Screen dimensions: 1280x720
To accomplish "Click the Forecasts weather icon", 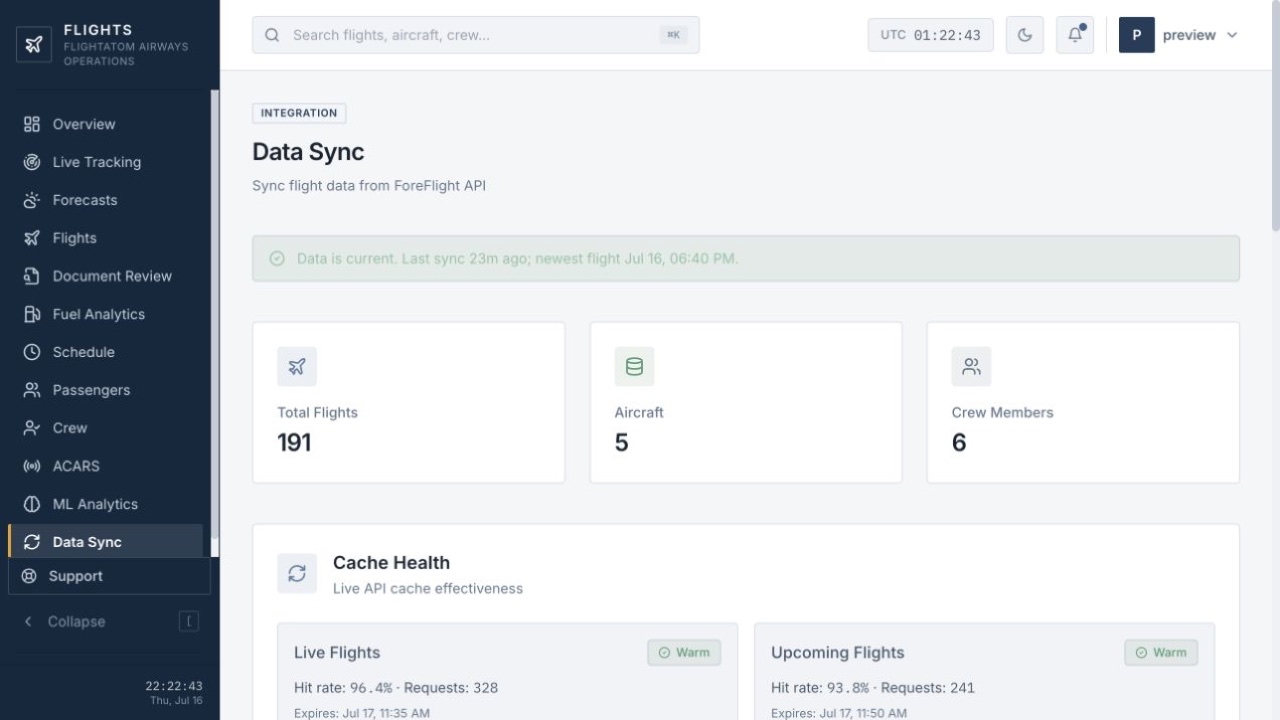I will [x=32, y=200].
